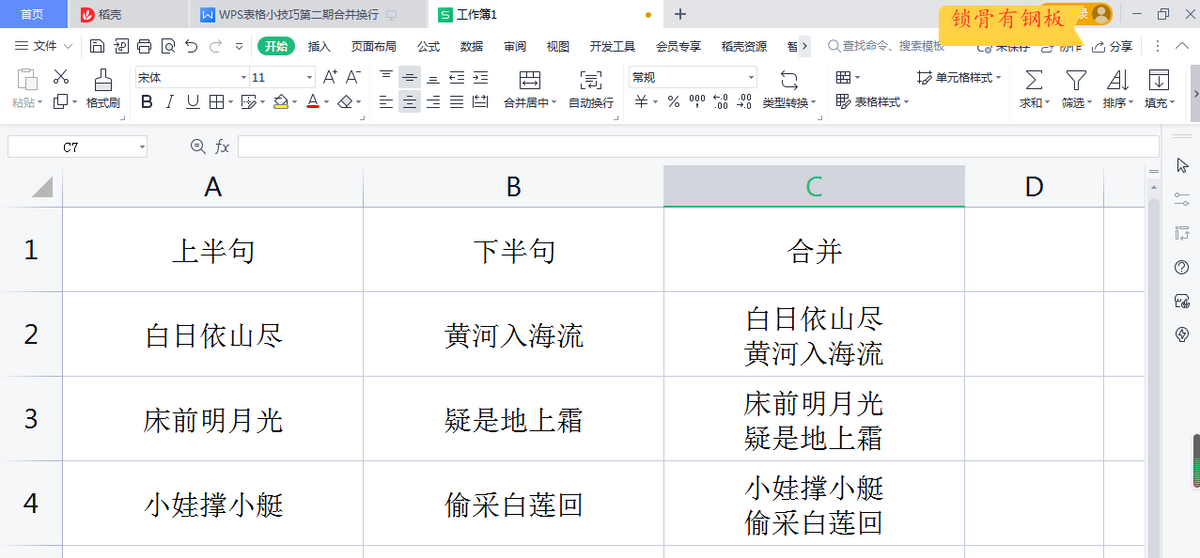Click the Print icon in quick access toolbar
1200x558 pixels.
(144, 46)
